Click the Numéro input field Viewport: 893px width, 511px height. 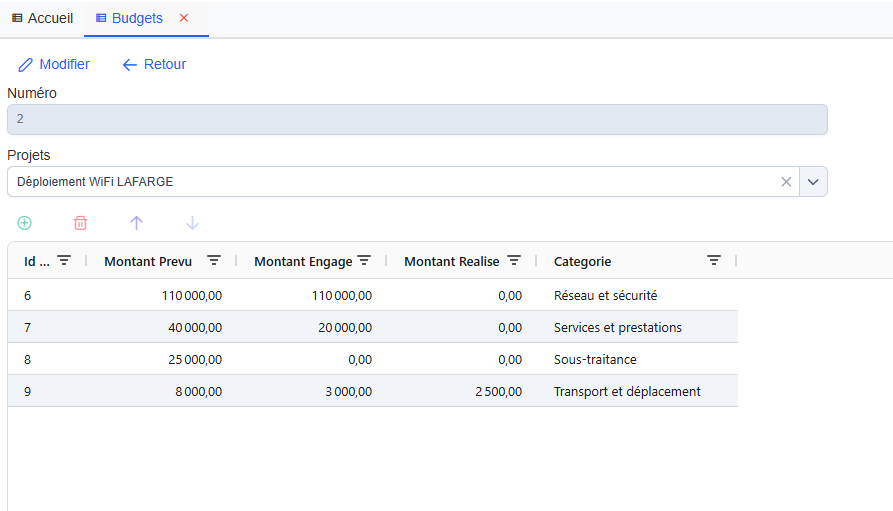(417, 119)
